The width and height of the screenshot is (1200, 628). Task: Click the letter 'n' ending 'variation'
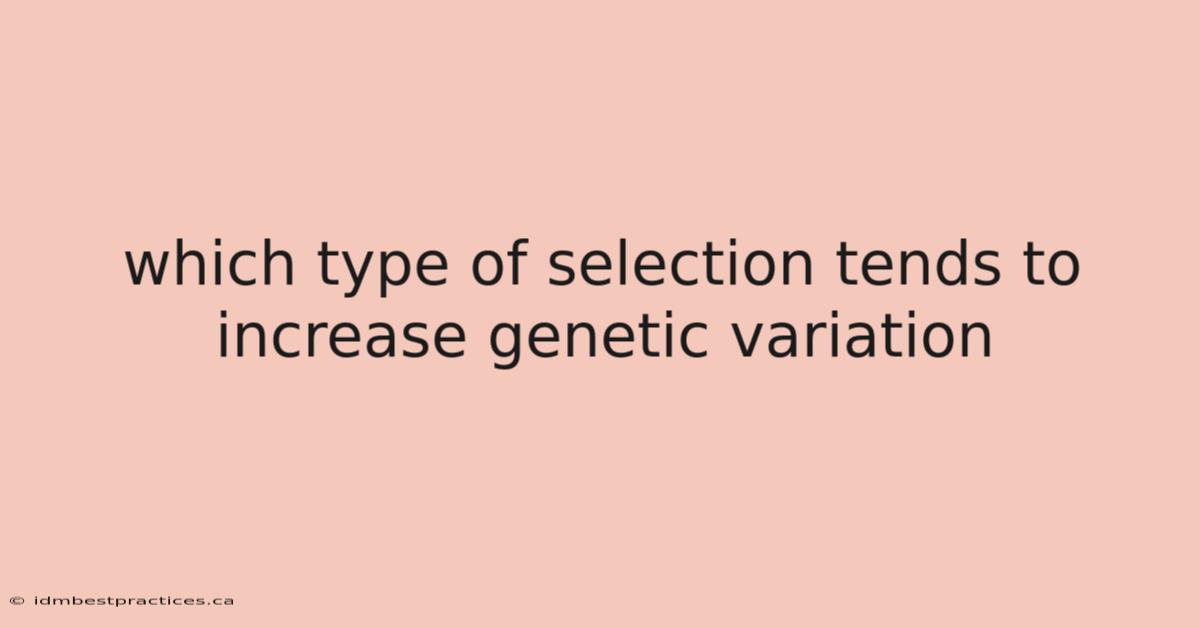[977, 342]
